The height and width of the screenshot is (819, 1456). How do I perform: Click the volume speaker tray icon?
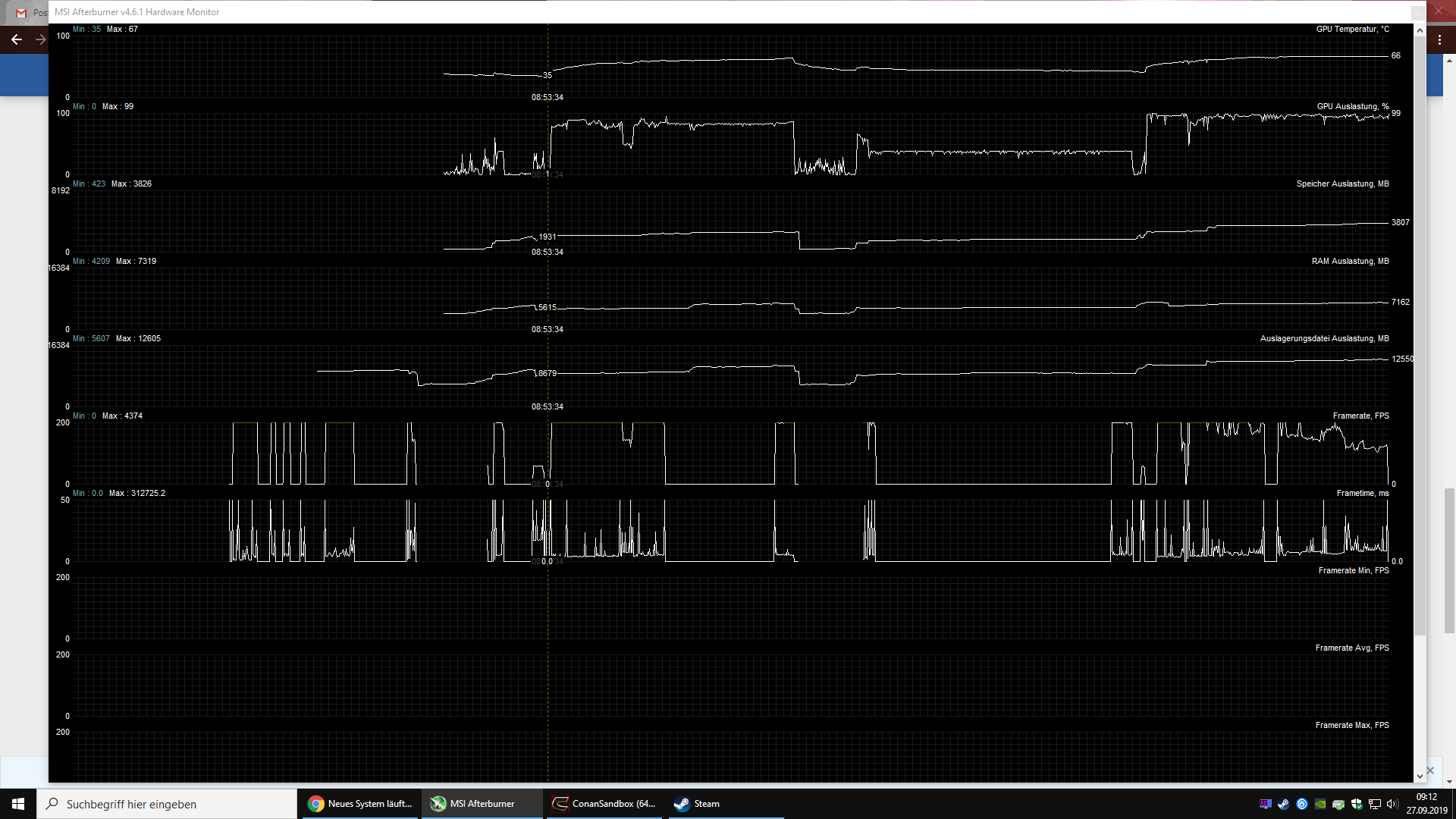[1392, 804]
